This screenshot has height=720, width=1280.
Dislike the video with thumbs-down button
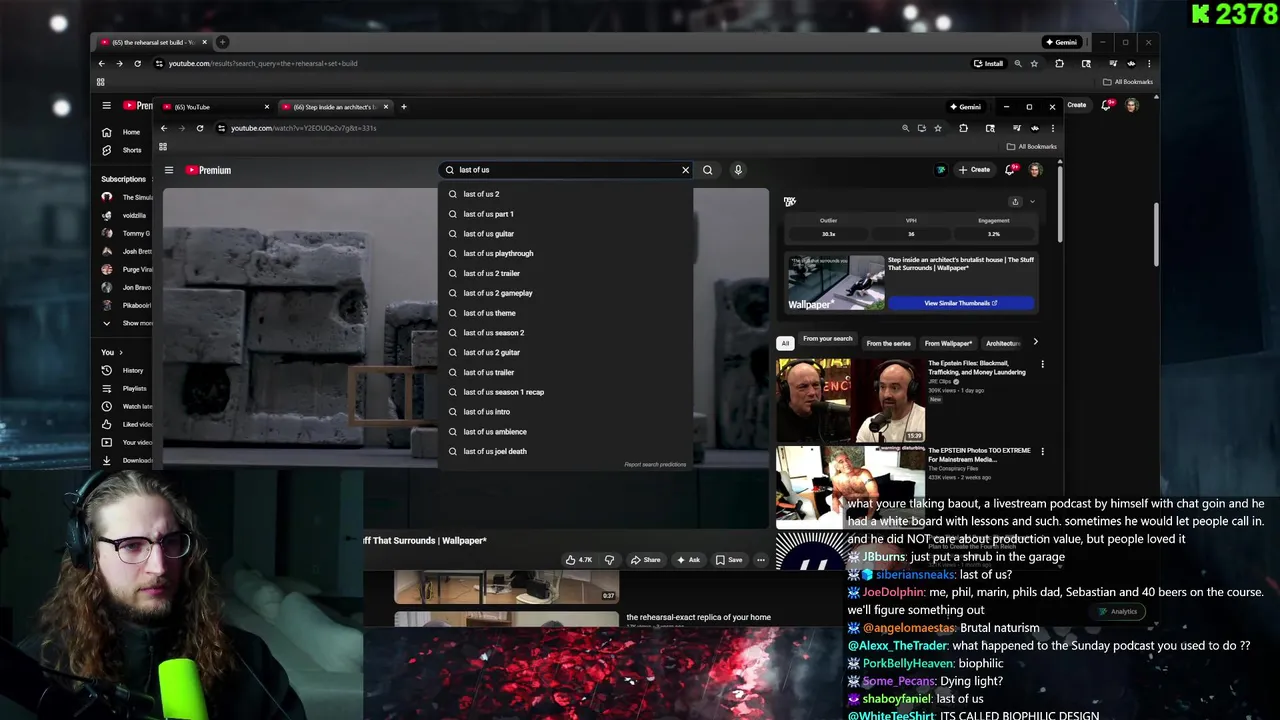609,560
